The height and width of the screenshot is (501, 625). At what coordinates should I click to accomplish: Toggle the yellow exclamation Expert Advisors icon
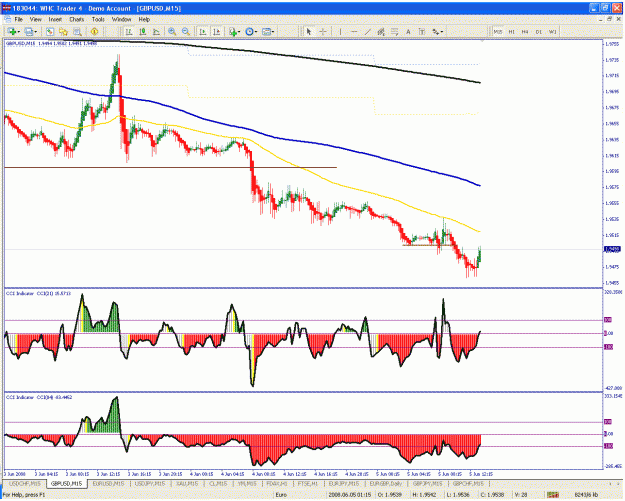[x=94, y=31]
